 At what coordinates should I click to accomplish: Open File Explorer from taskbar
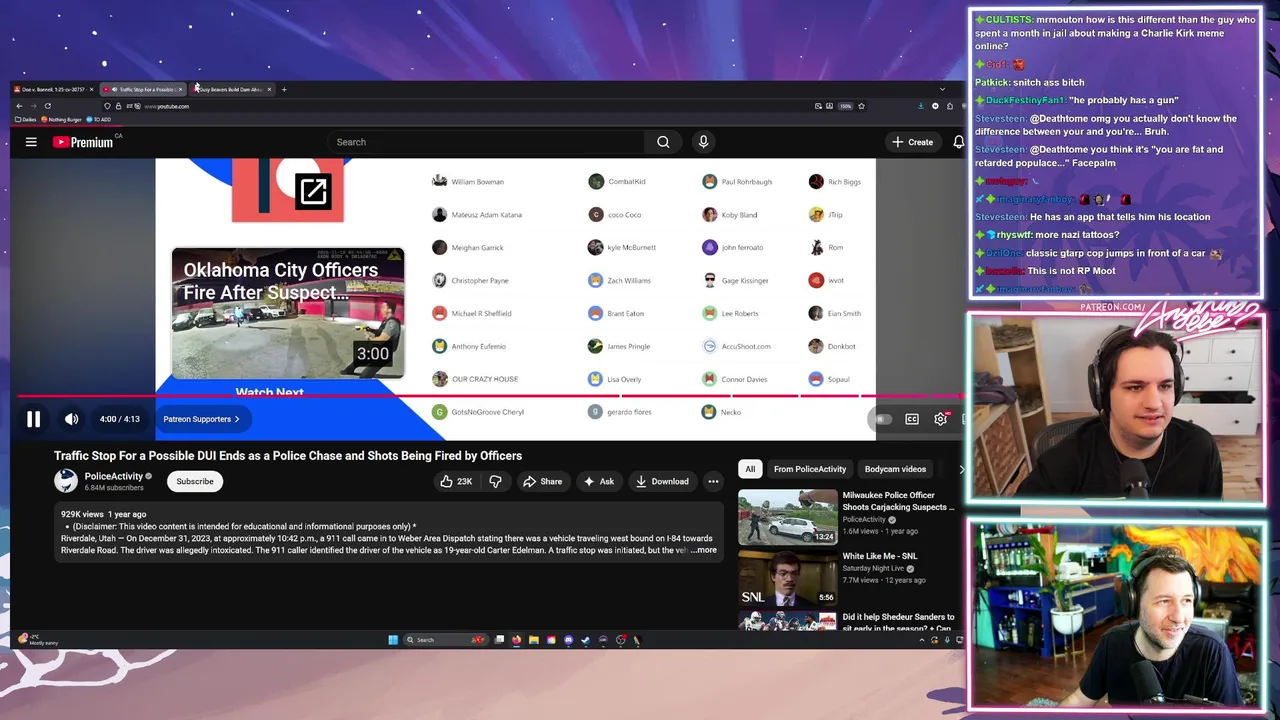(534, 640)
